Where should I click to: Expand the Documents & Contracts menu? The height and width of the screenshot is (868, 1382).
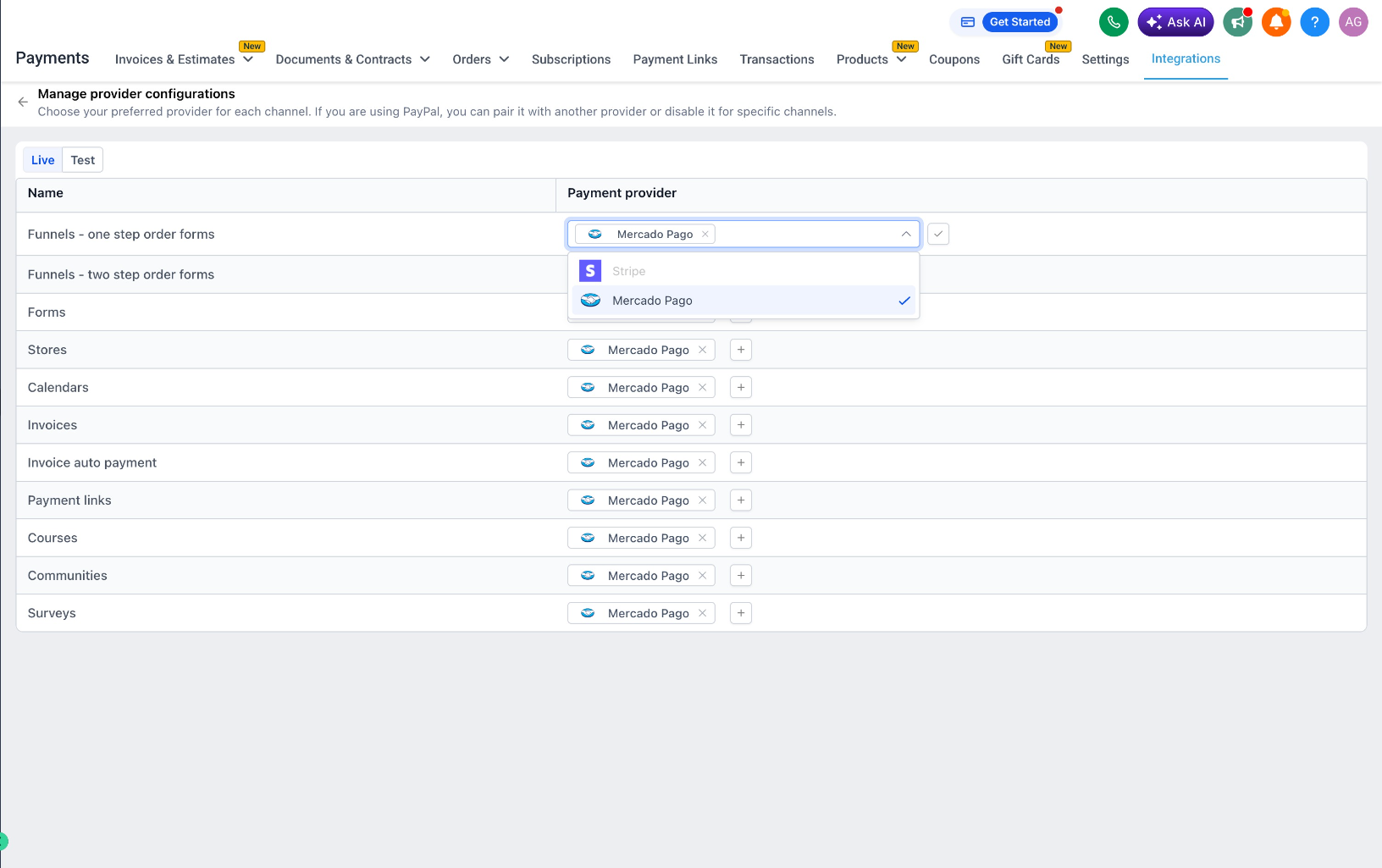click(x=353, y=59)
